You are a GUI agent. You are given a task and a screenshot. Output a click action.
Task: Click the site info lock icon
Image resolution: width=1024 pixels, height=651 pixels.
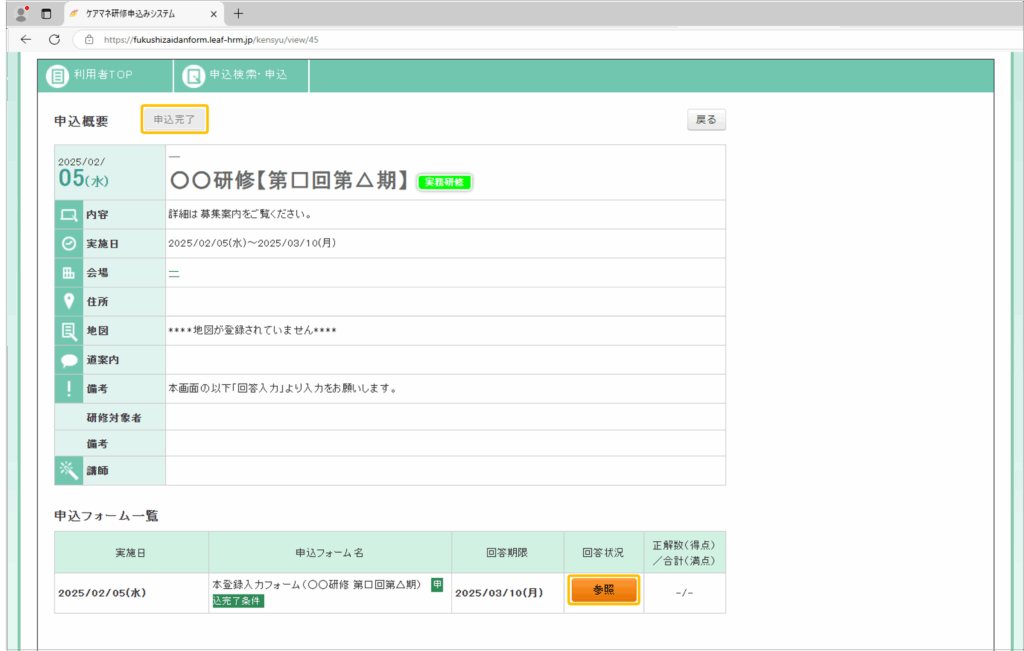pos(89,39)
